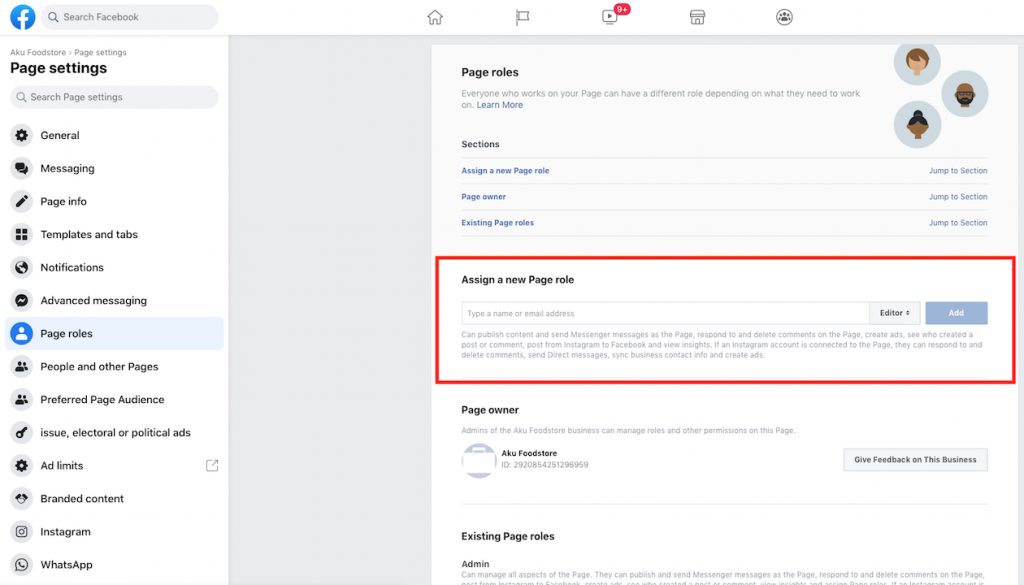1024x585 pixels.
Task: Open Preferred Page Audience settings
Action: pyautogui.click(x=114, y=400)
